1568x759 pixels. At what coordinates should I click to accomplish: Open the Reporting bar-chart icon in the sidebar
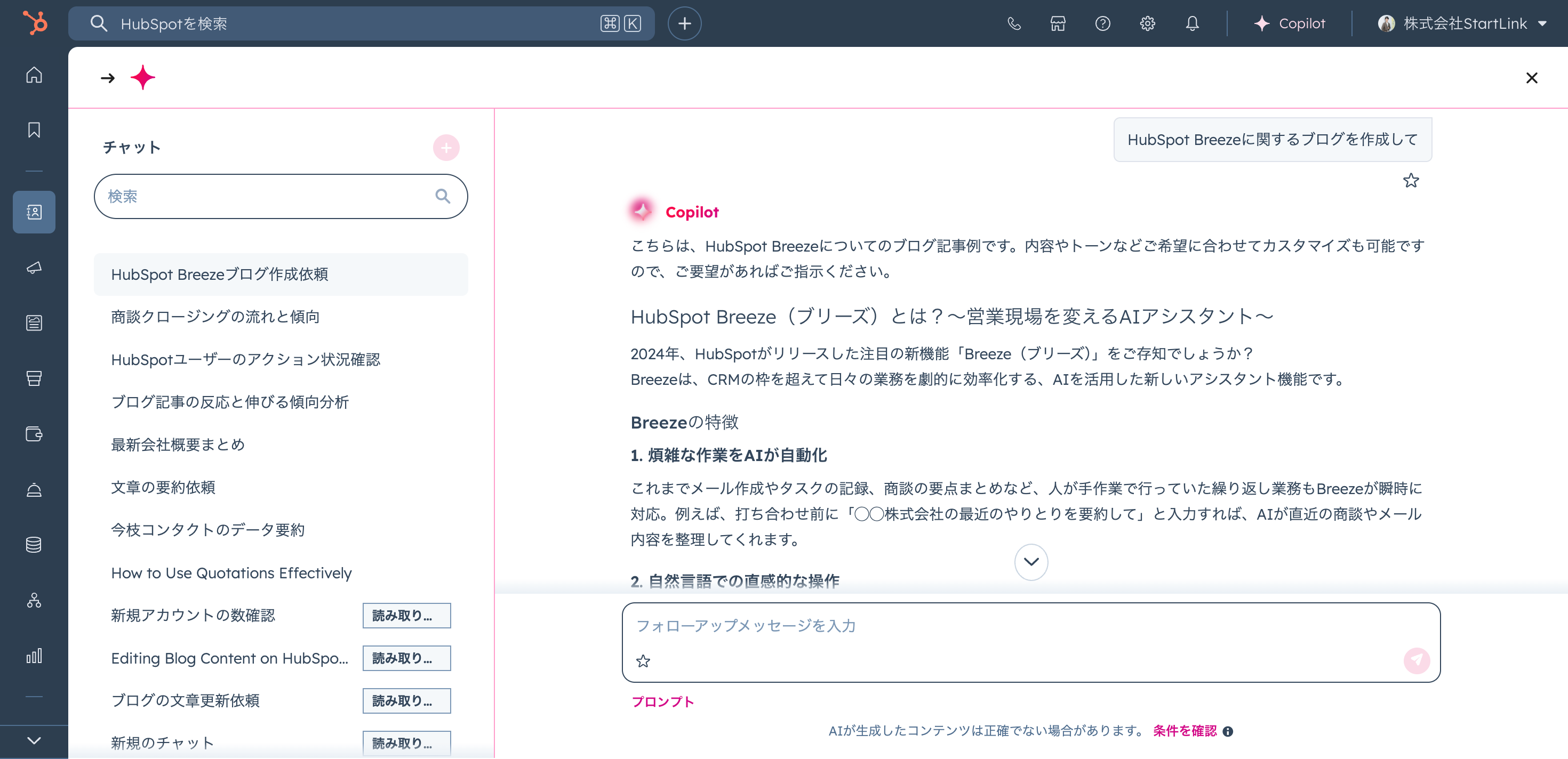tap(35, 656)
